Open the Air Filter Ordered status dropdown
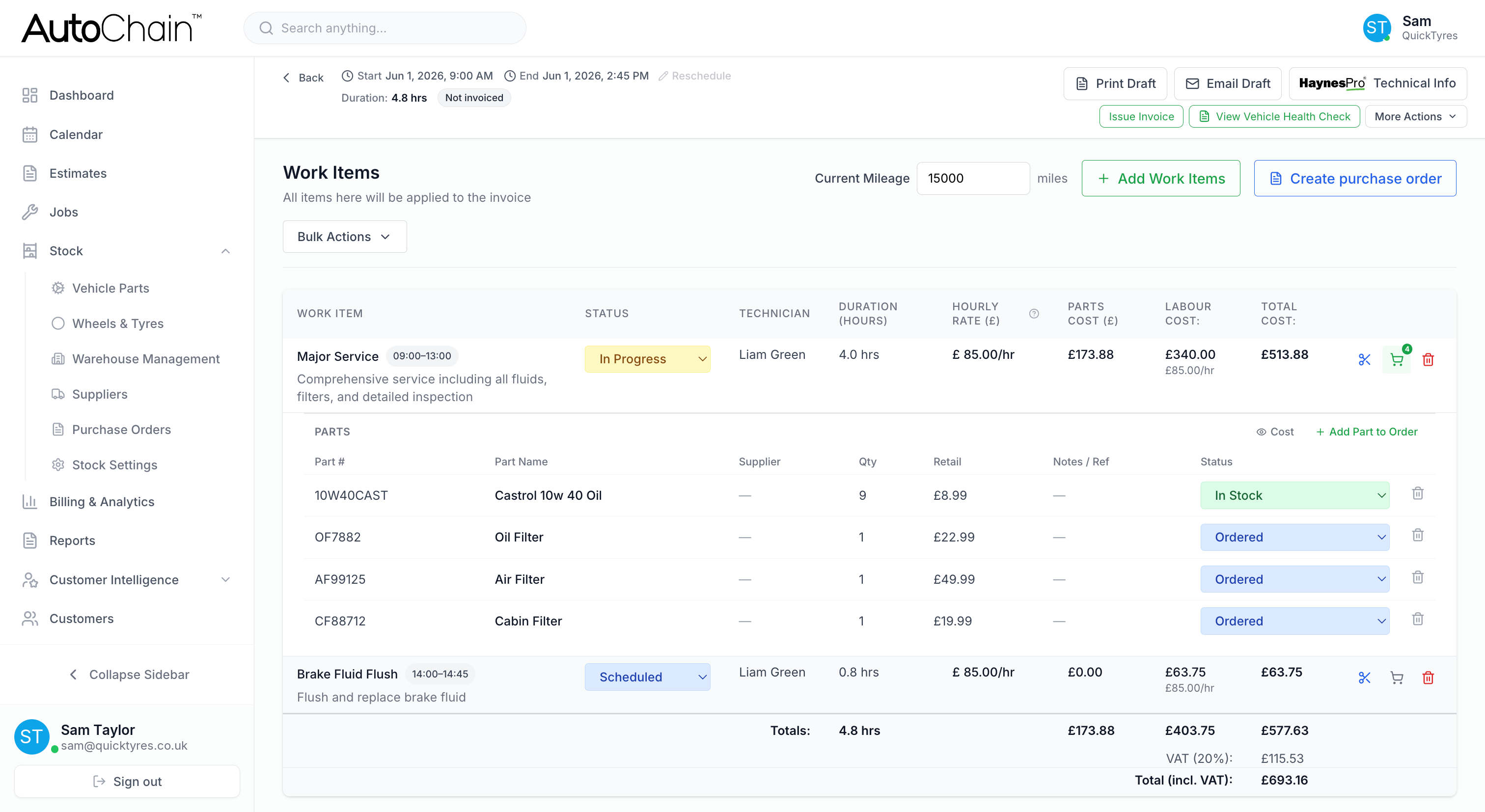1485x812 pixels. pyautogui.click(x=1295, y=579)
